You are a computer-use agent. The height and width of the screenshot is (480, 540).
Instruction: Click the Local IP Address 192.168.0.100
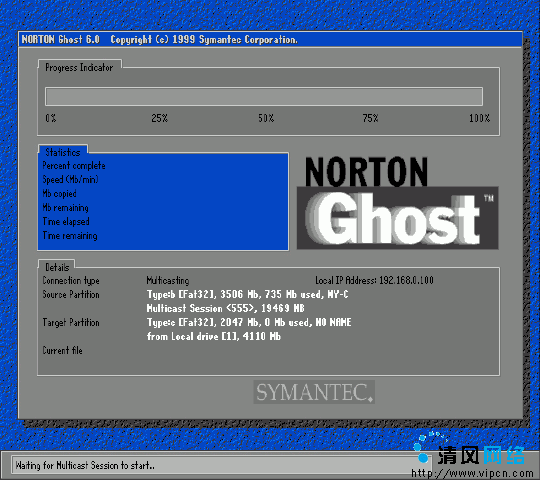[x=374, y=280]
